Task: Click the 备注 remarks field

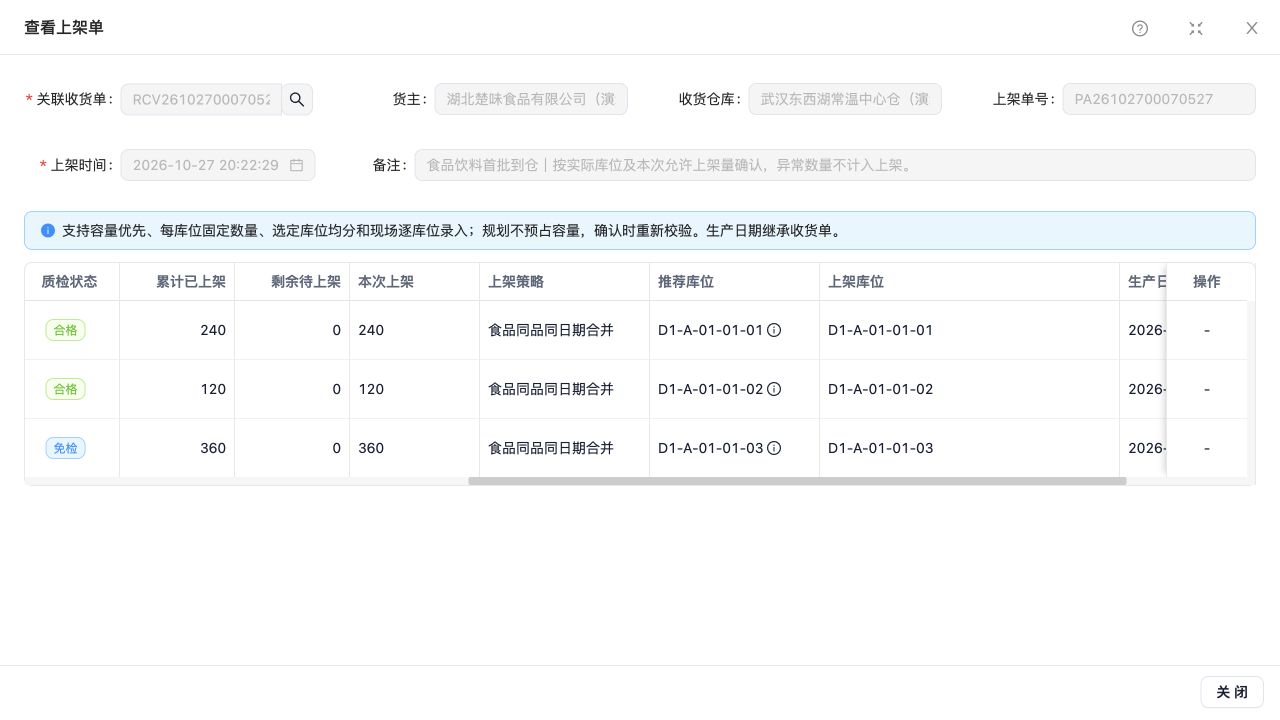Action: tap(835, 165)
